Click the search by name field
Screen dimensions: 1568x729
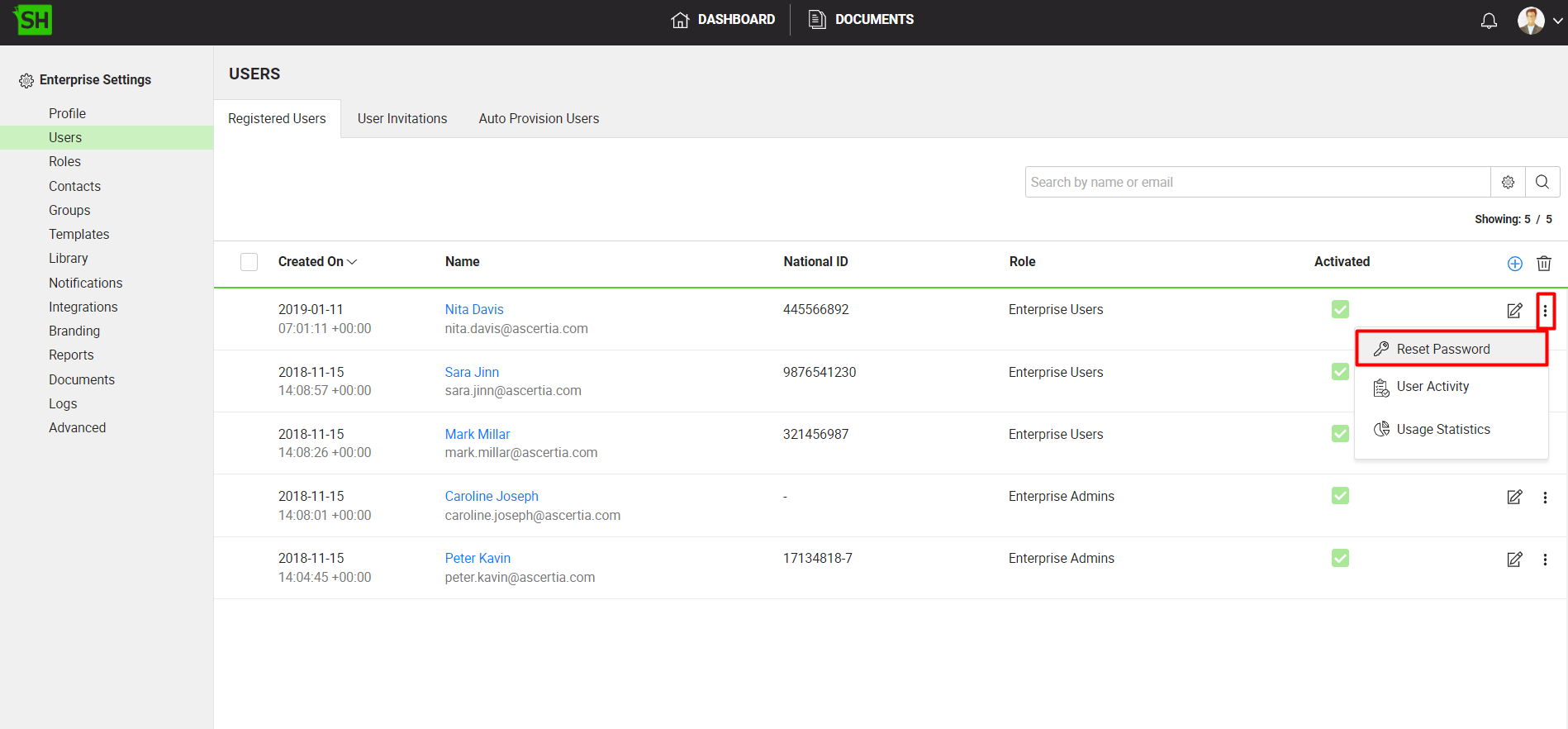1256,182
